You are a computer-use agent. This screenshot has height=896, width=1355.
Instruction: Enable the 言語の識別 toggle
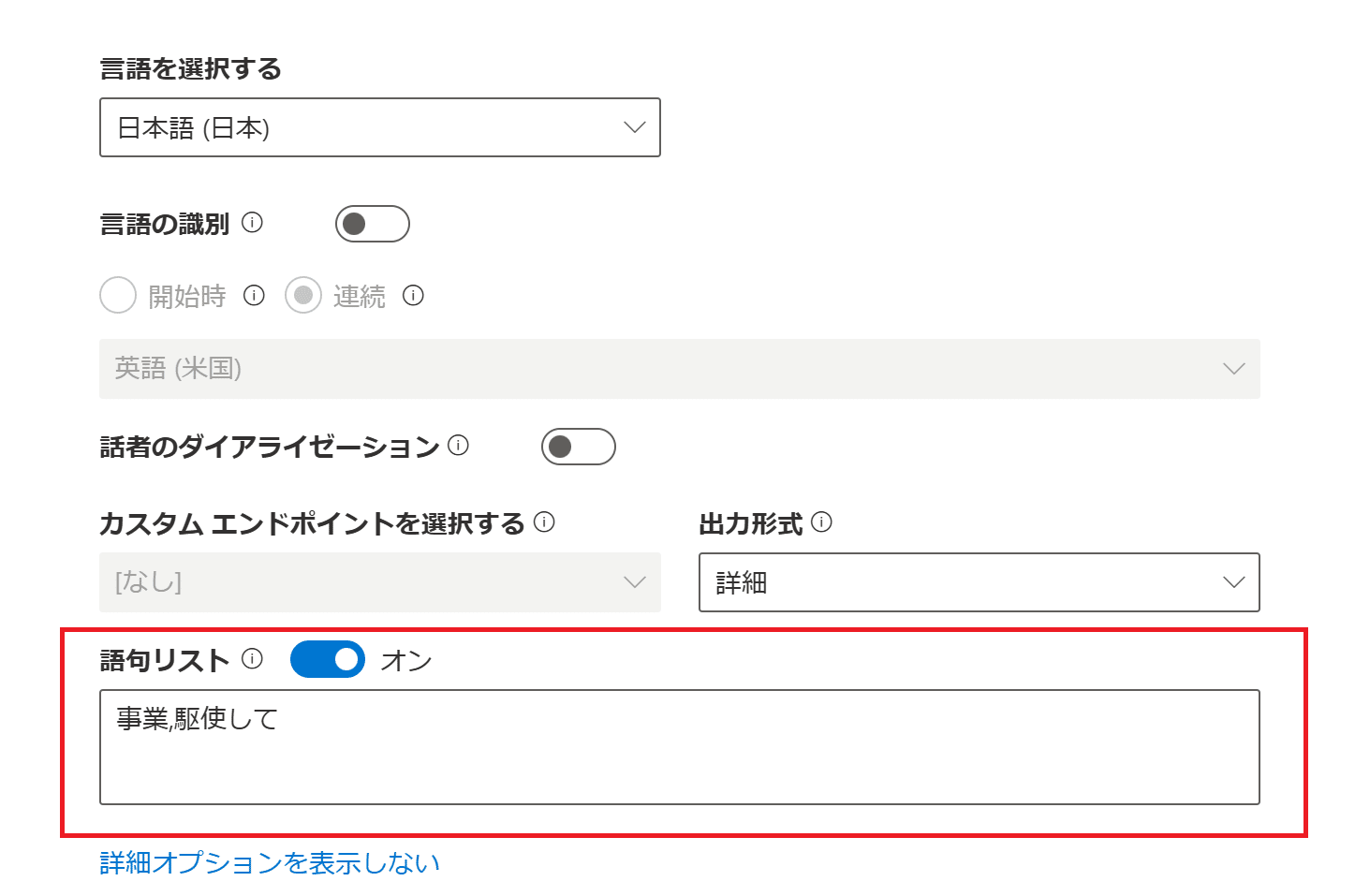[x=372, y=224]
